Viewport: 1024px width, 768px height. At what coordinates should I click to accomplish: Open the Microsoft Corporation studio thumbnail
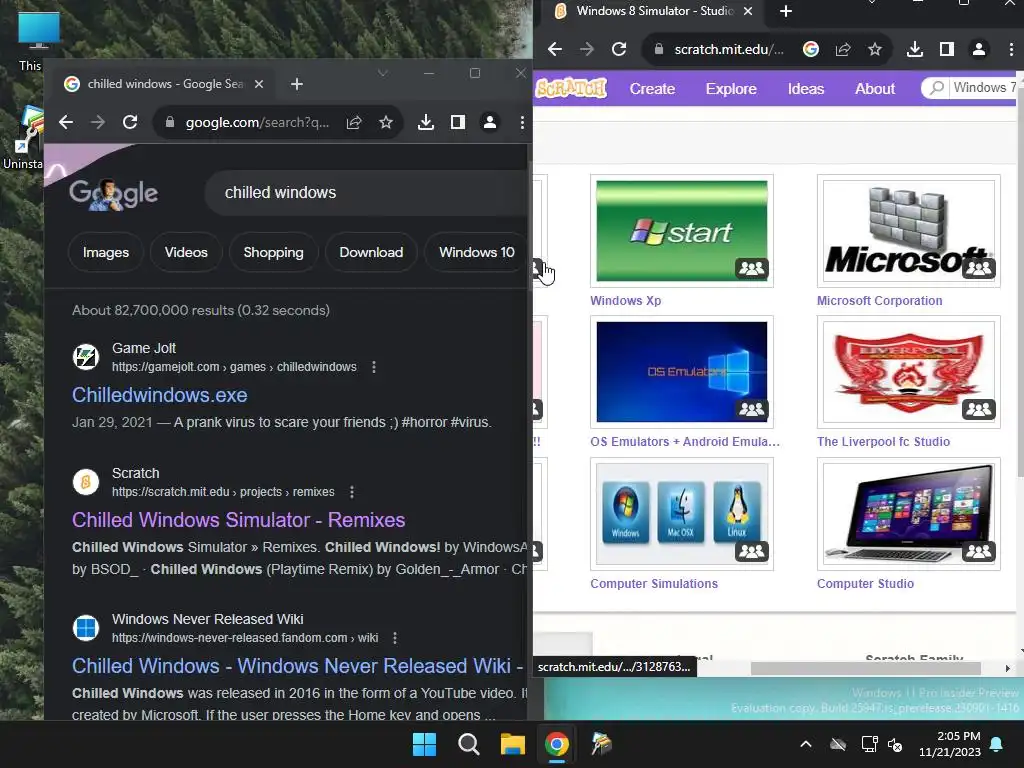tap(908, 231)
